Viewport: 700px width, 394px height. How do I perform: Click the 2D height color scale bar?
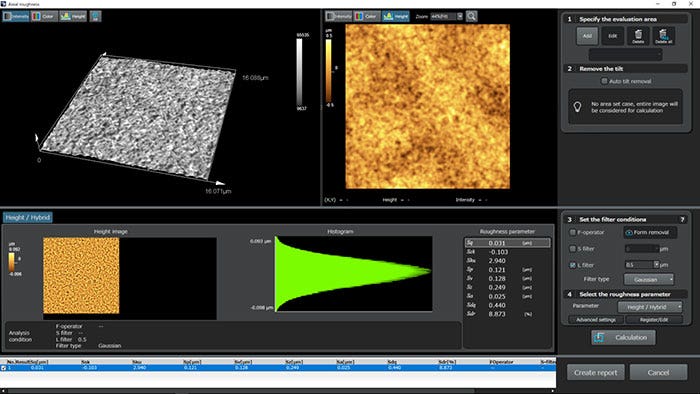pos(329,72)
